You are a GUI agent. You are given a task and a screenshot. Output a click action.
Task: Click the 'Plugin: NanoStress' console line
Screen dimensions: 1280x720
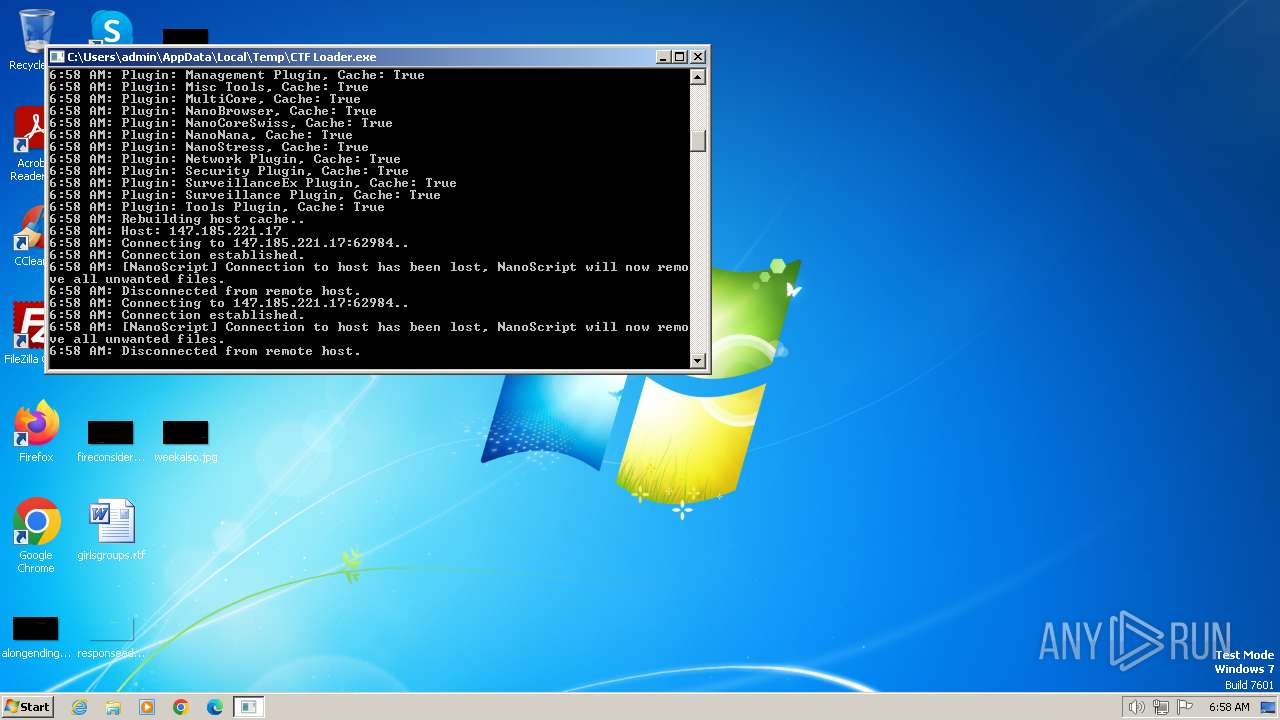tap(209, 147)
